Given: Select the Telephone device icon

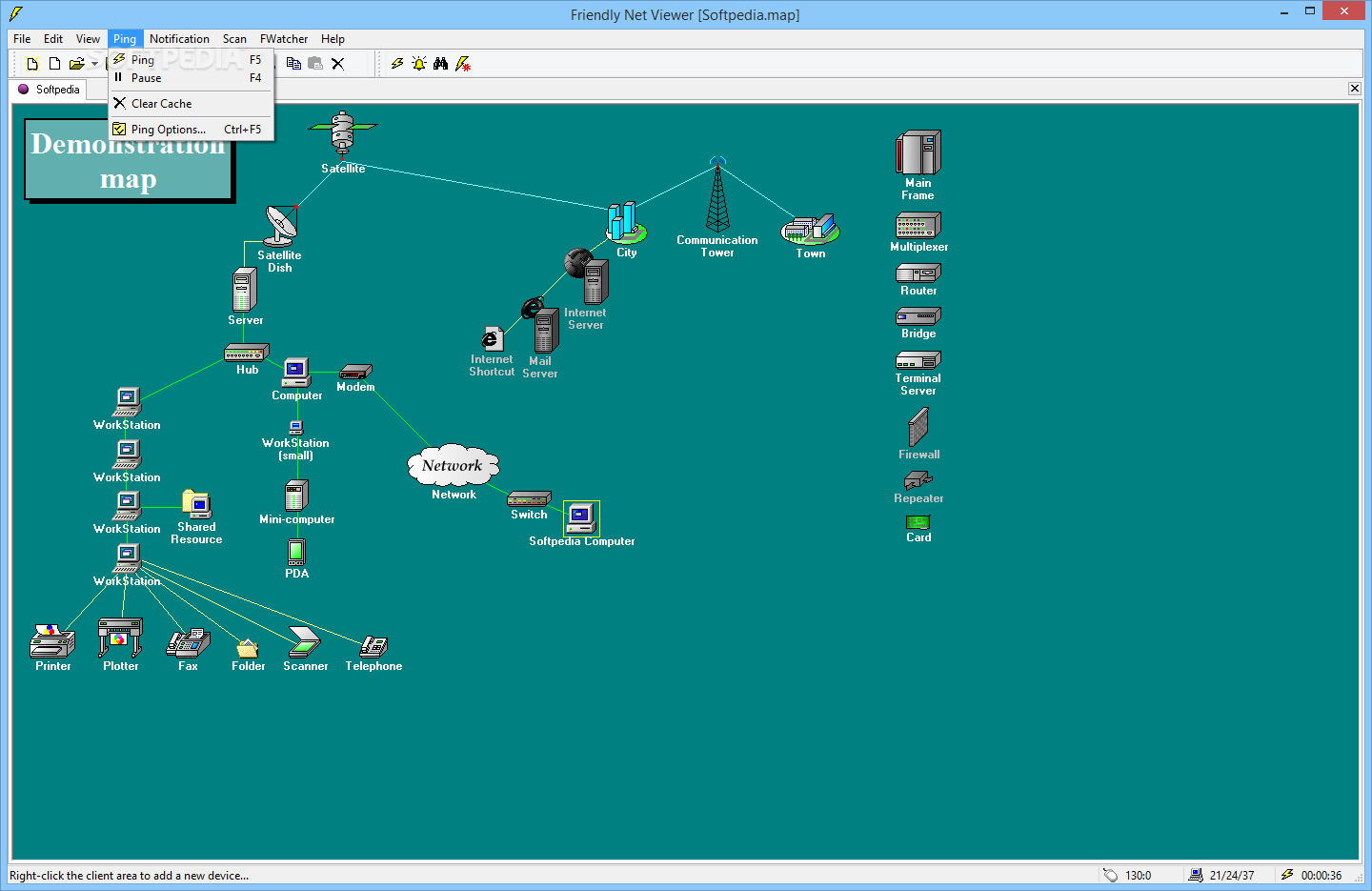Looking at the screenshot, I should 373,647.
